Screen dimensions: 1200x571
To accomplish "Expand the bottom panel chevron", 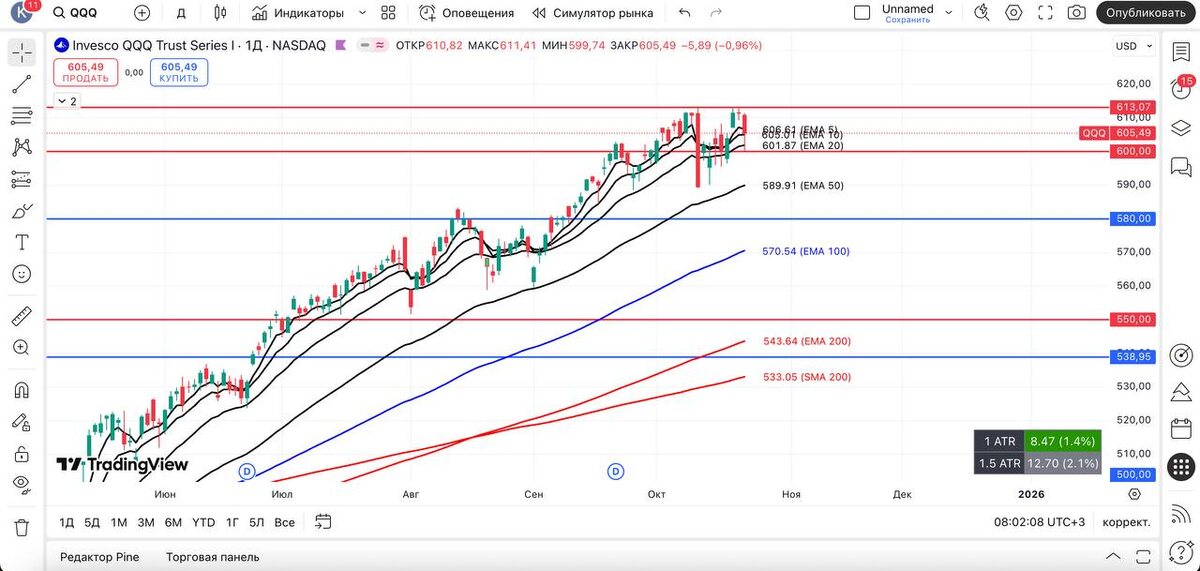I will 1113,556.
